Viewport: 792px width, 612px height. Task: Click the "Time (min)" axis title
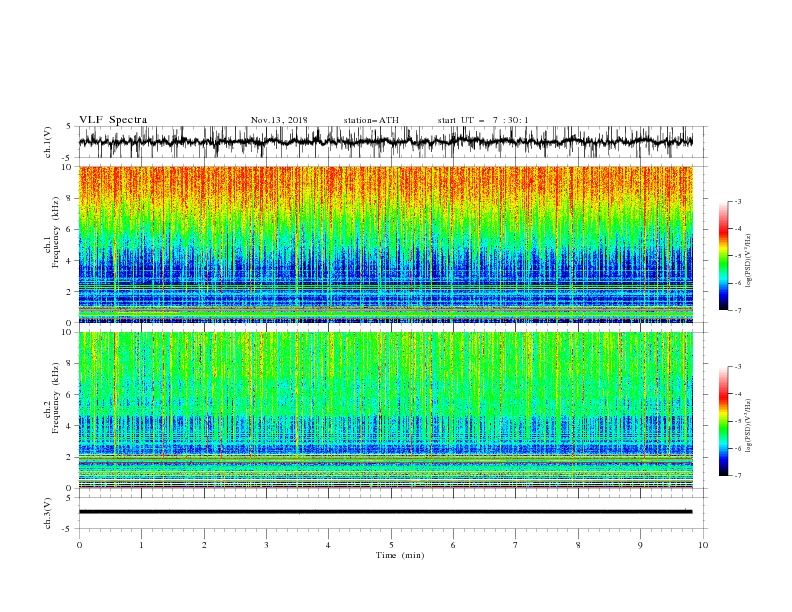(400, 555)
